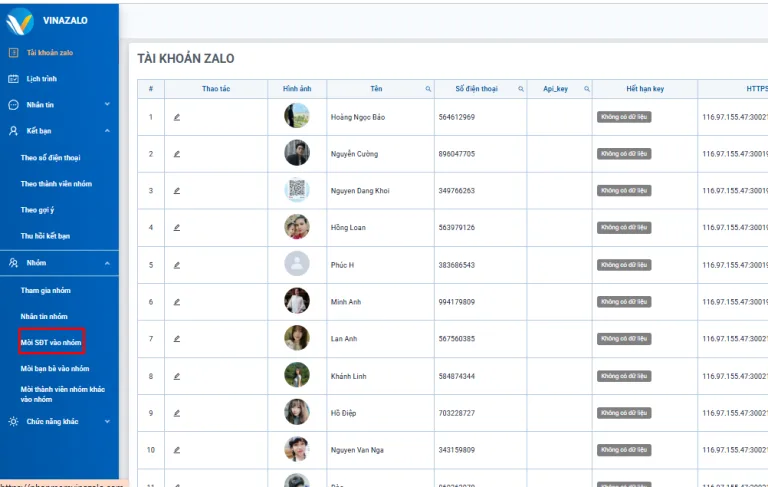The height and width of the screenshot is (487, 768).
Task: Open the Tài khoản zalo menu item
Action: [x=48, y=52]
